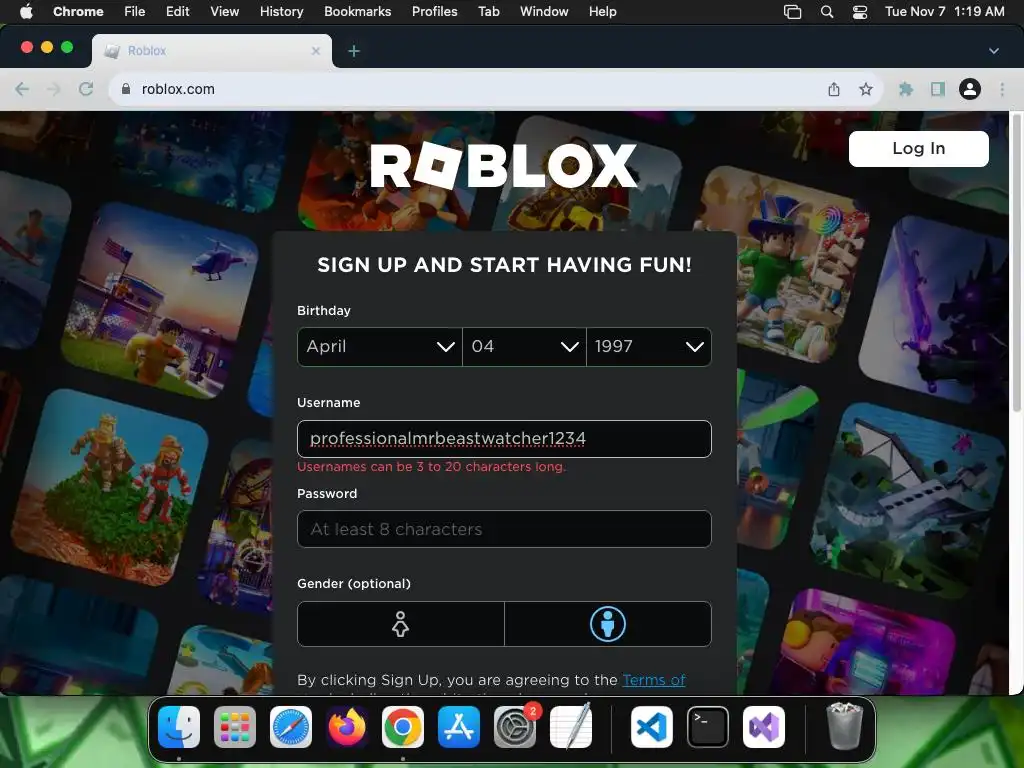Open Control Center in menu bar
Image resolution: width=1024 pixels, height=768 pixels.
click(860, 11)
